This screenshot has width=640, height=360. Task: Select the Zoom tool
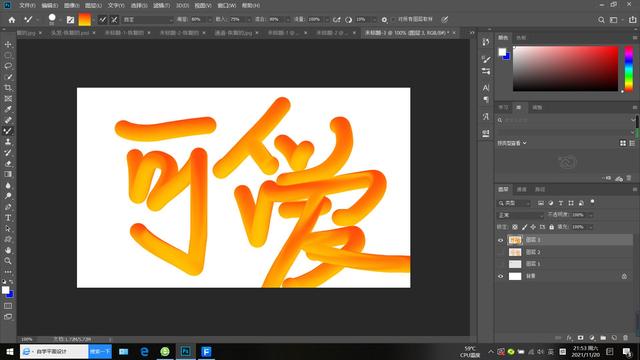pyautogui.click(x=8, y=261)
